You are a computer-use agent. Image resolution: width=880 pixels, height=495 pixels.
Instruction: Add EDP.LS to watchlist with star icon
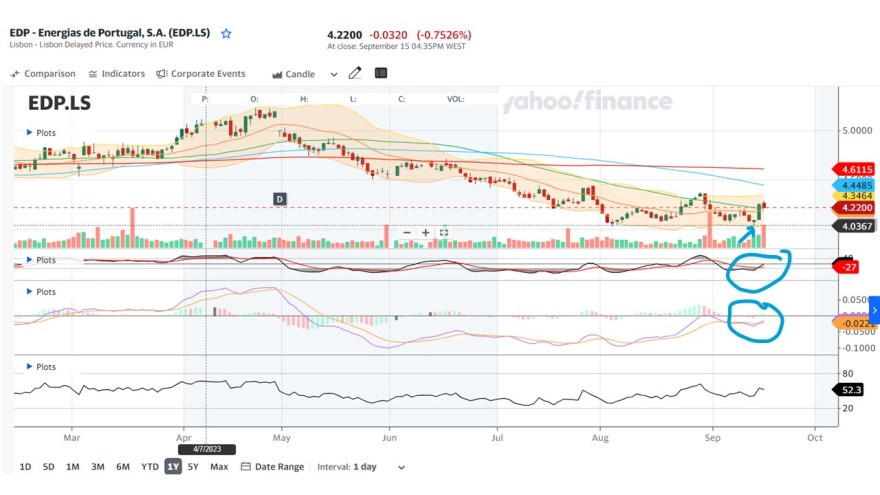226,34
